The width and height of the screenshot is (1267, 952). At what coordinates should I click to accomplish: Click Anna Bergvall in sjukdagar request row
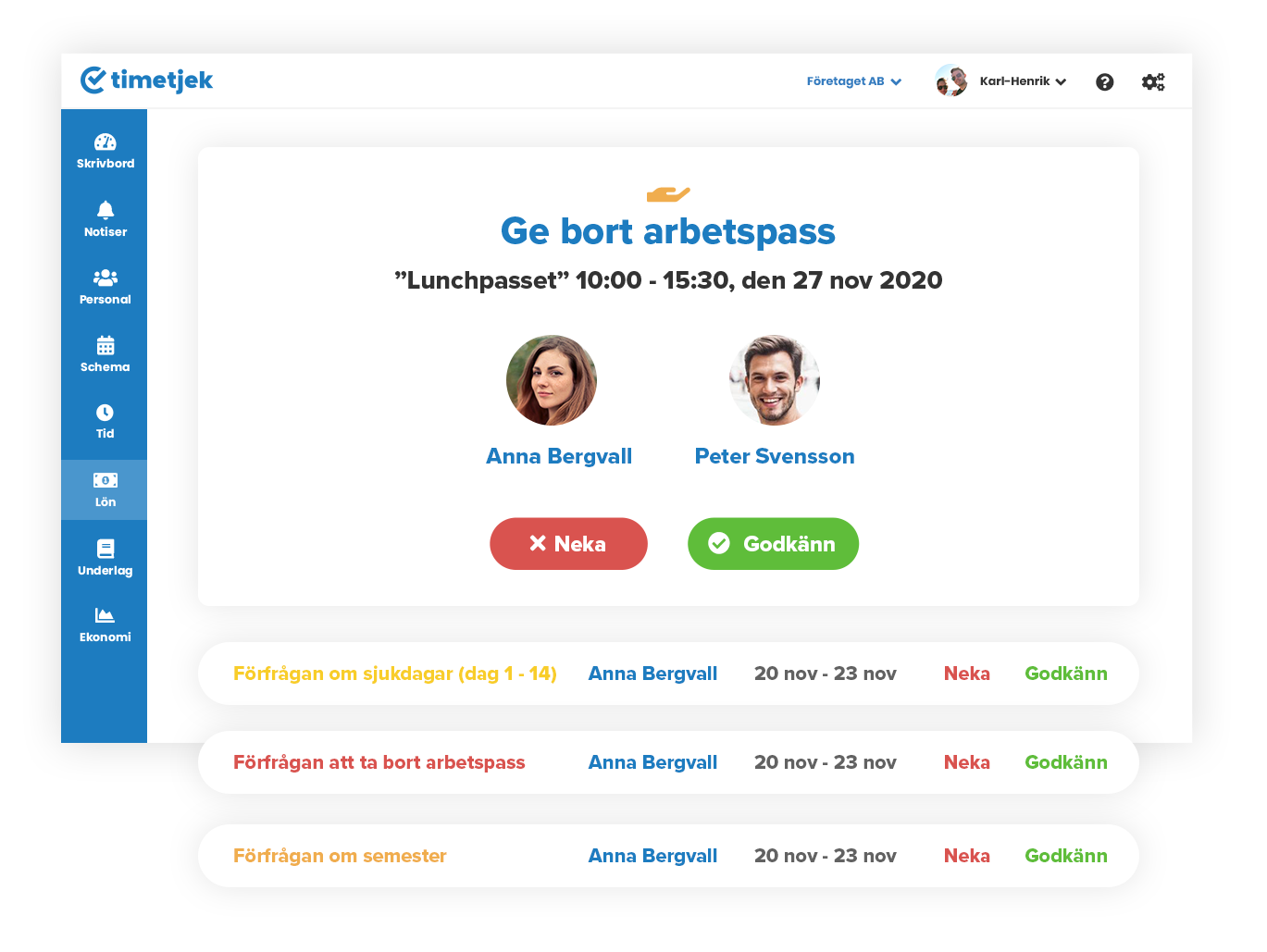point(652,674)
